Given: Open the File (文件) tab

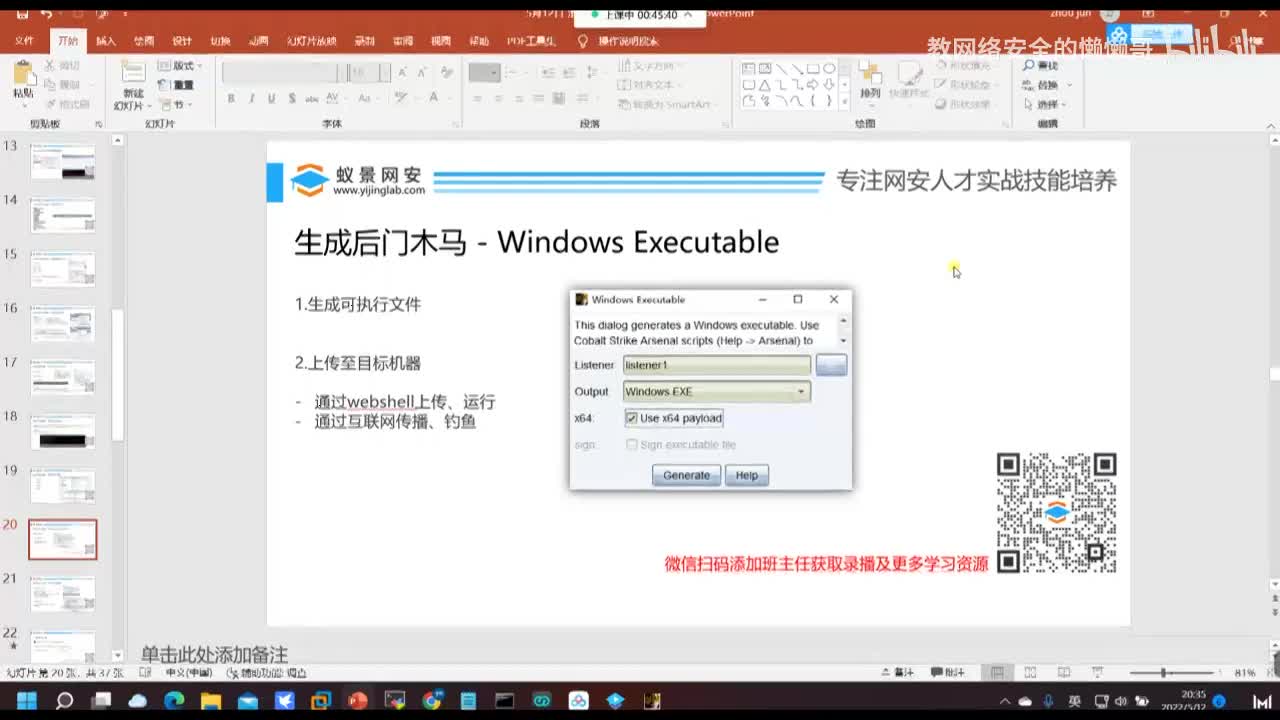Looking at the screenshot, I should pos(24,42).
